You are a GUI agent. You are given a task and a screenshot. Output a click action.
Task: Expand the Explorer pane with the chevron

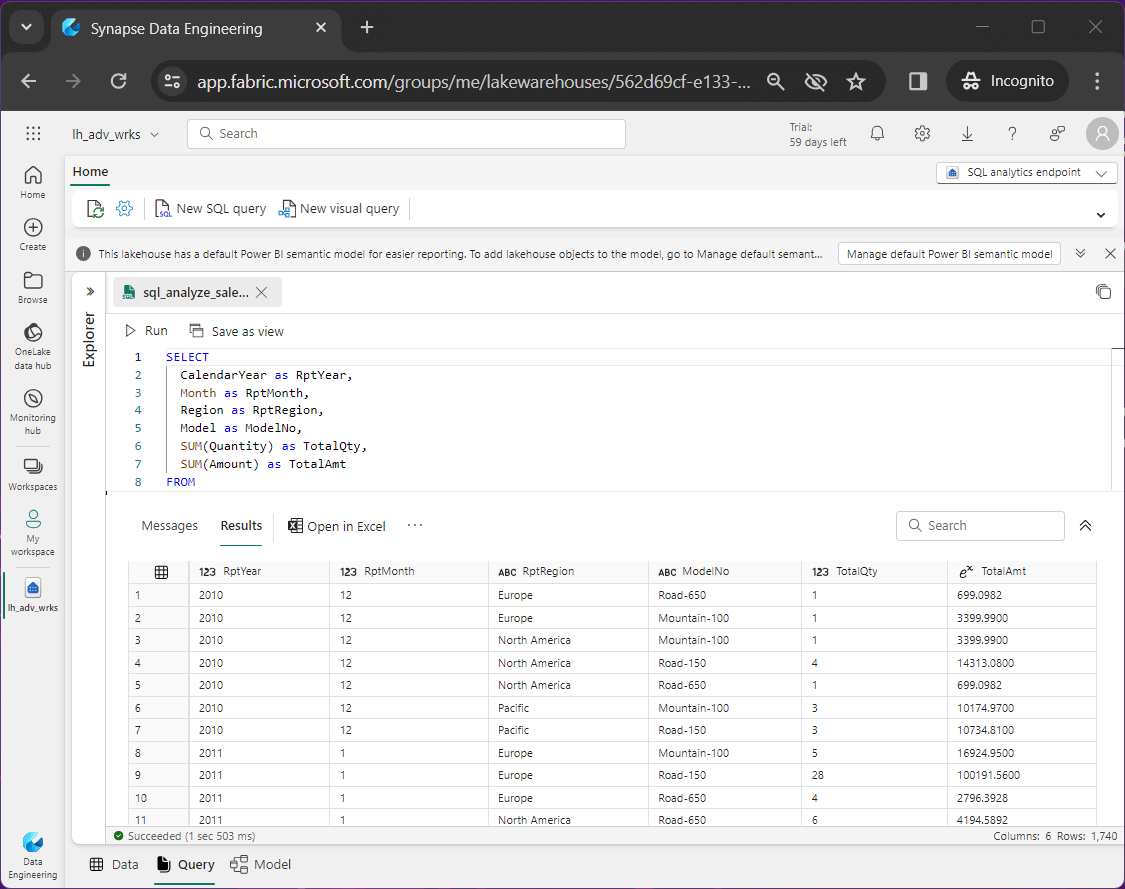click(90, 292)
